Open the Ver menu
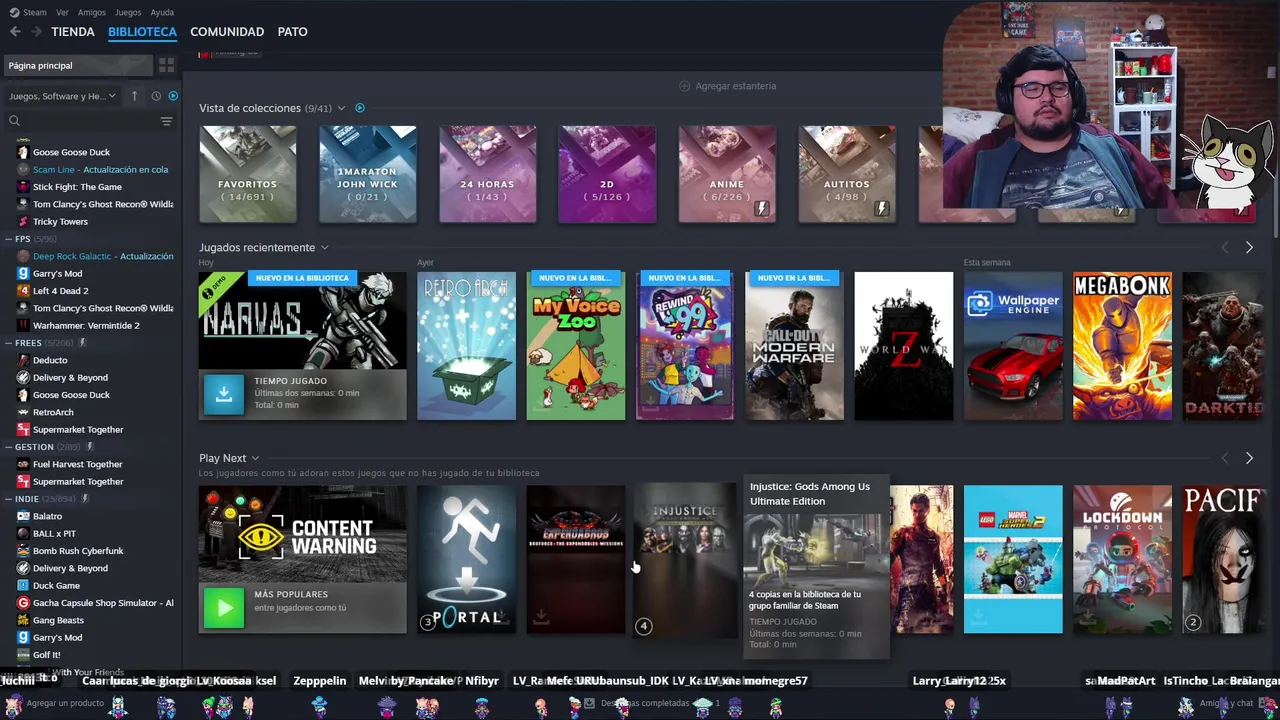Screen dimensions: 1280x720 63,12
